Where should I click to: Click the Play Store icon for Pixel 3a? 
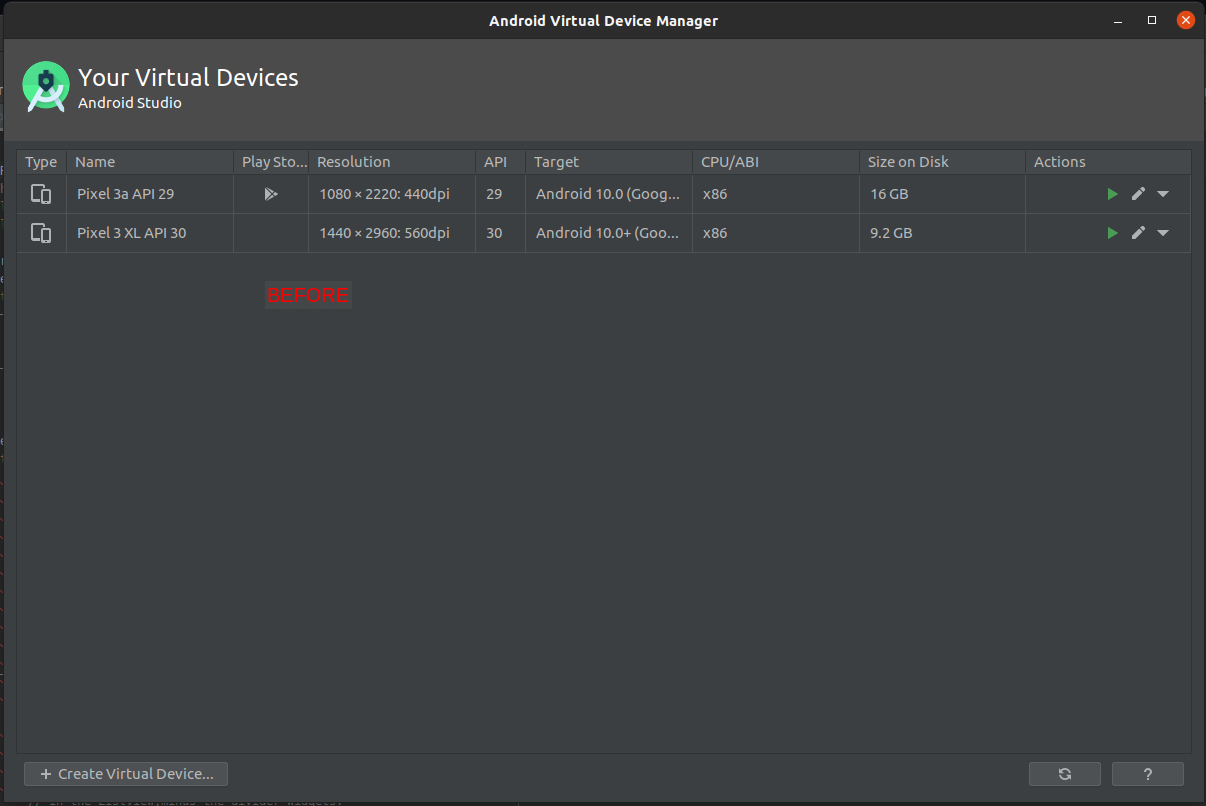271,194
